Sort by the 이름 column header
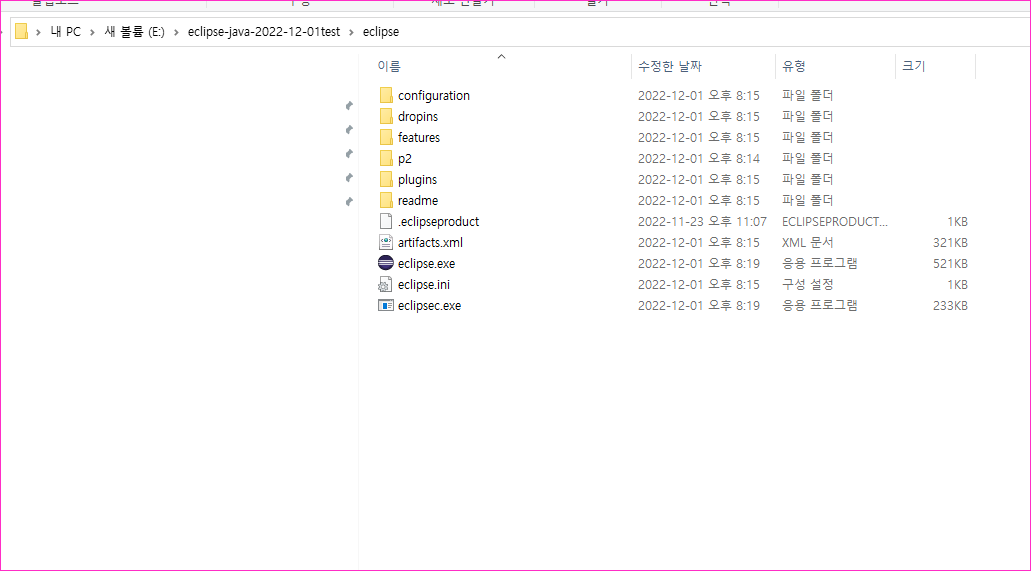The image size is (1031, 571). (389, 66)
